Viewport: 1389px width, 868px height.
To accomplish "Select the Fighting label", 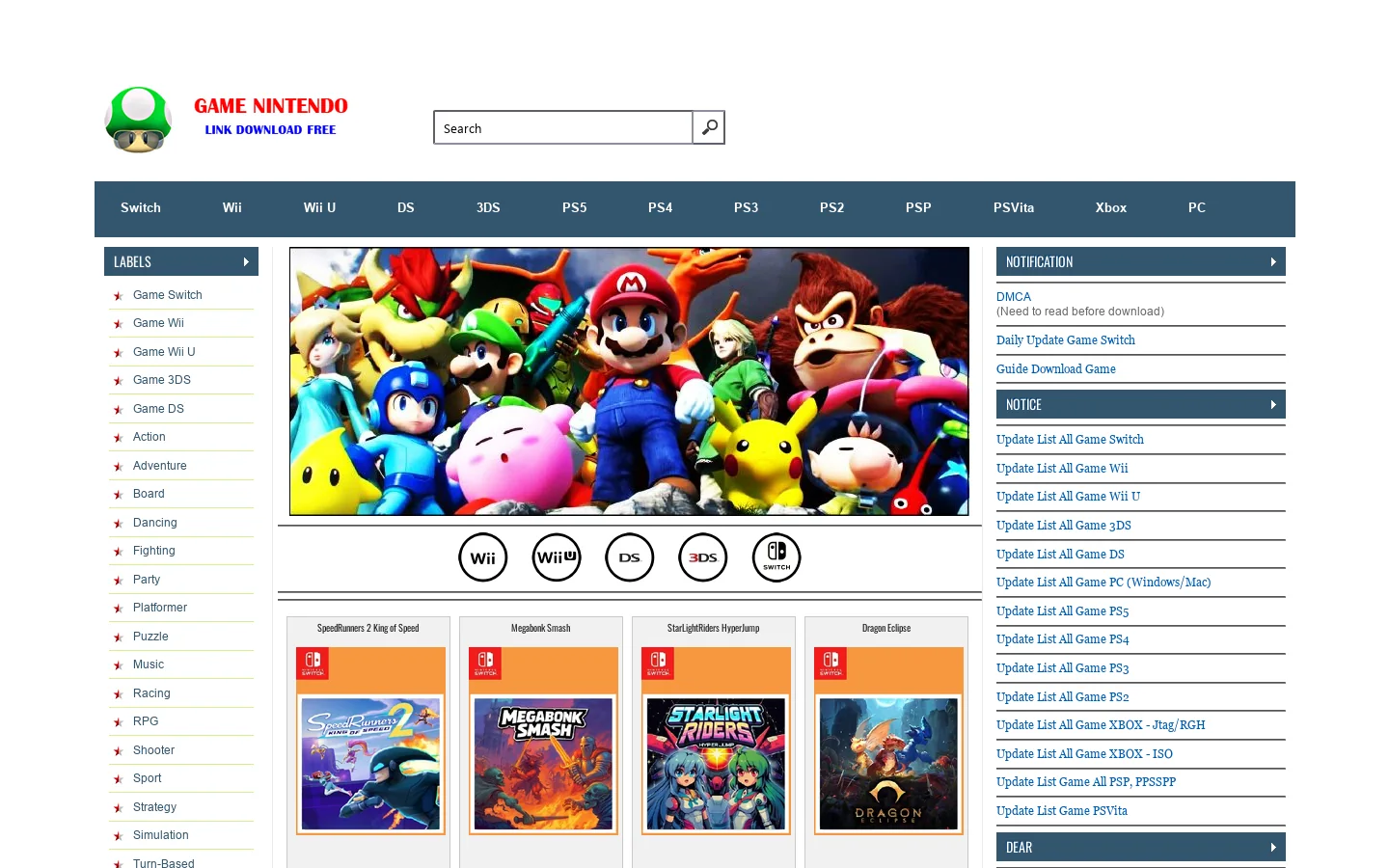I will (154, 551).
